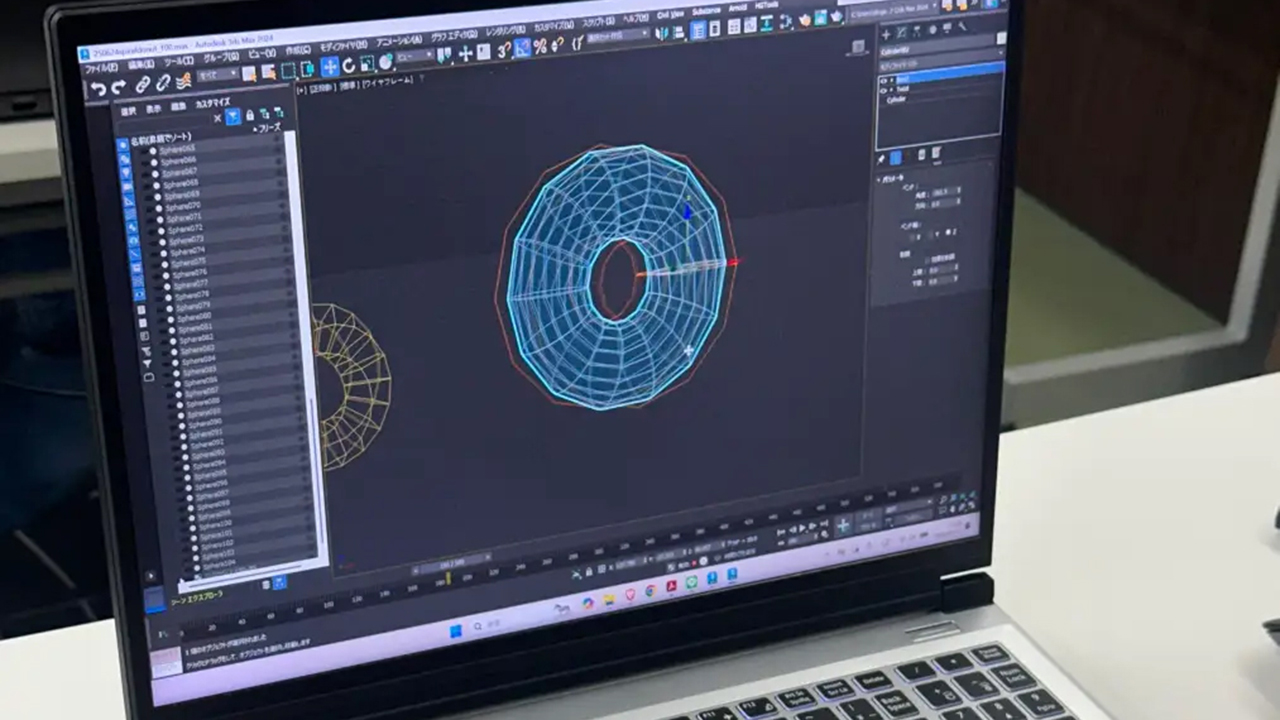Activate the Select and Rotate tool
Screen dimensions: 1280x720
pyautogui.click(x=348, y=66)
